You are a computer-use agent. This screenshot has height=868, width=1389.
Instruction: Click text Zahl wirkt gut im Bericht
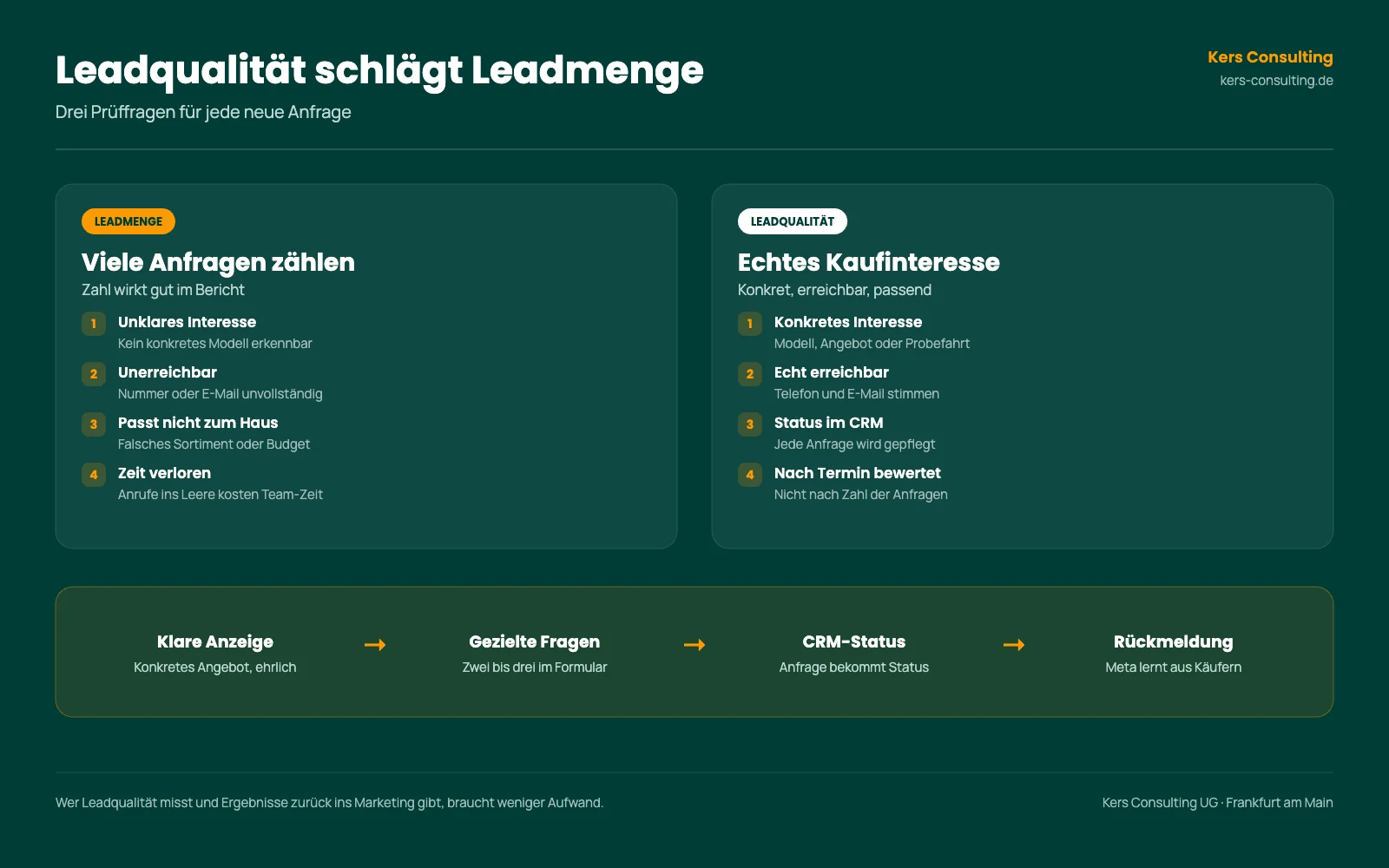pos(163,290)
